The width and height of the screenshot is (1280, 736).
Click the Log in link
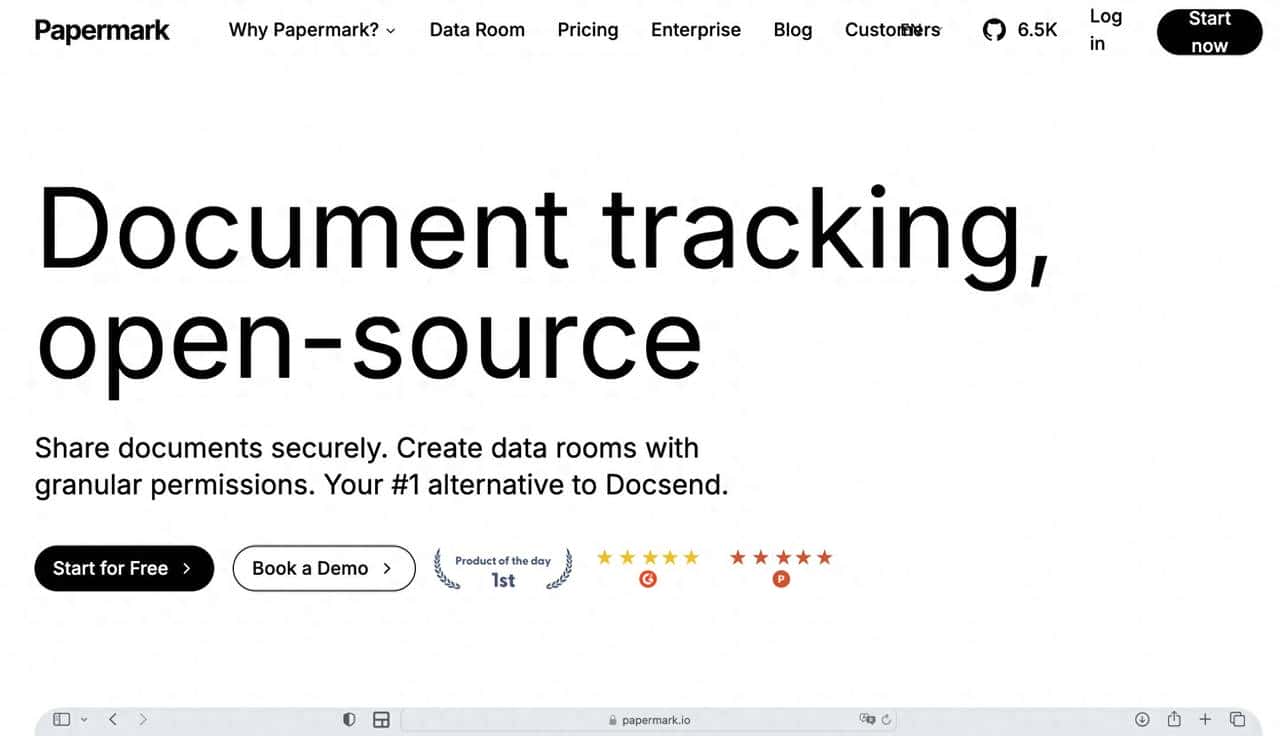pos(1106,30)
